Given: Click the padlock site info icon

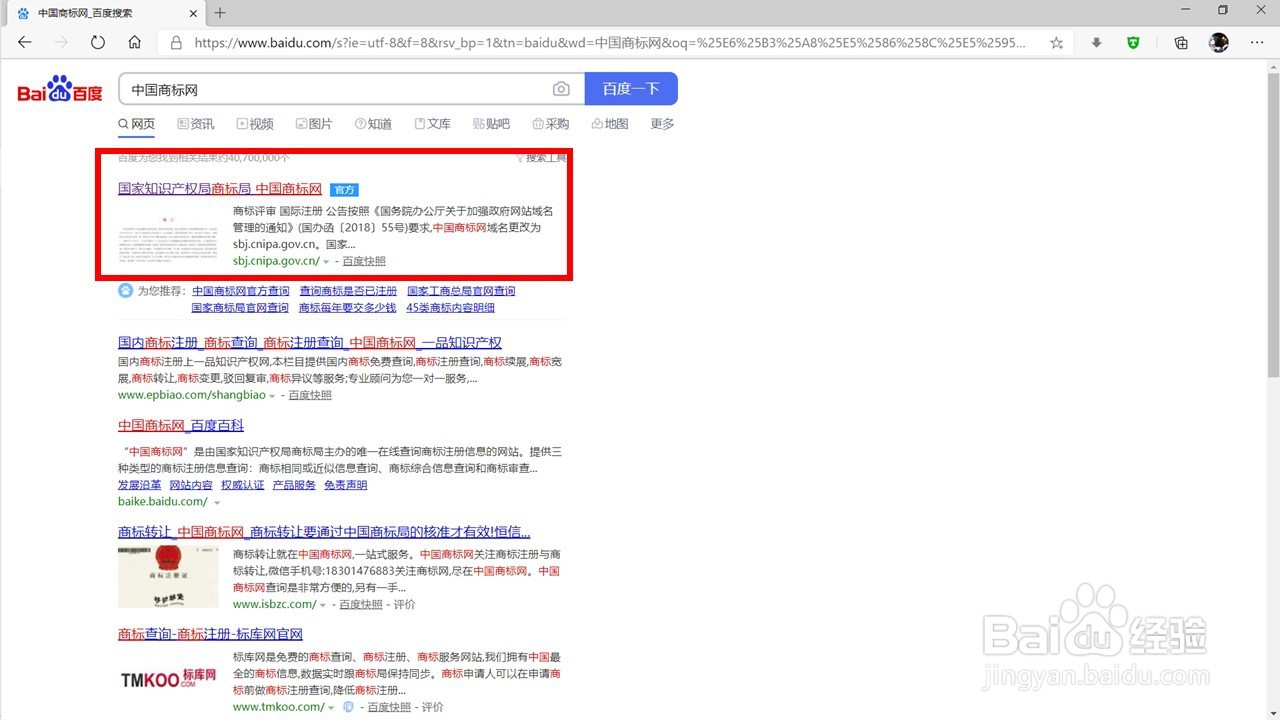Looking at the screenshot, I should (x=176, y=43).
